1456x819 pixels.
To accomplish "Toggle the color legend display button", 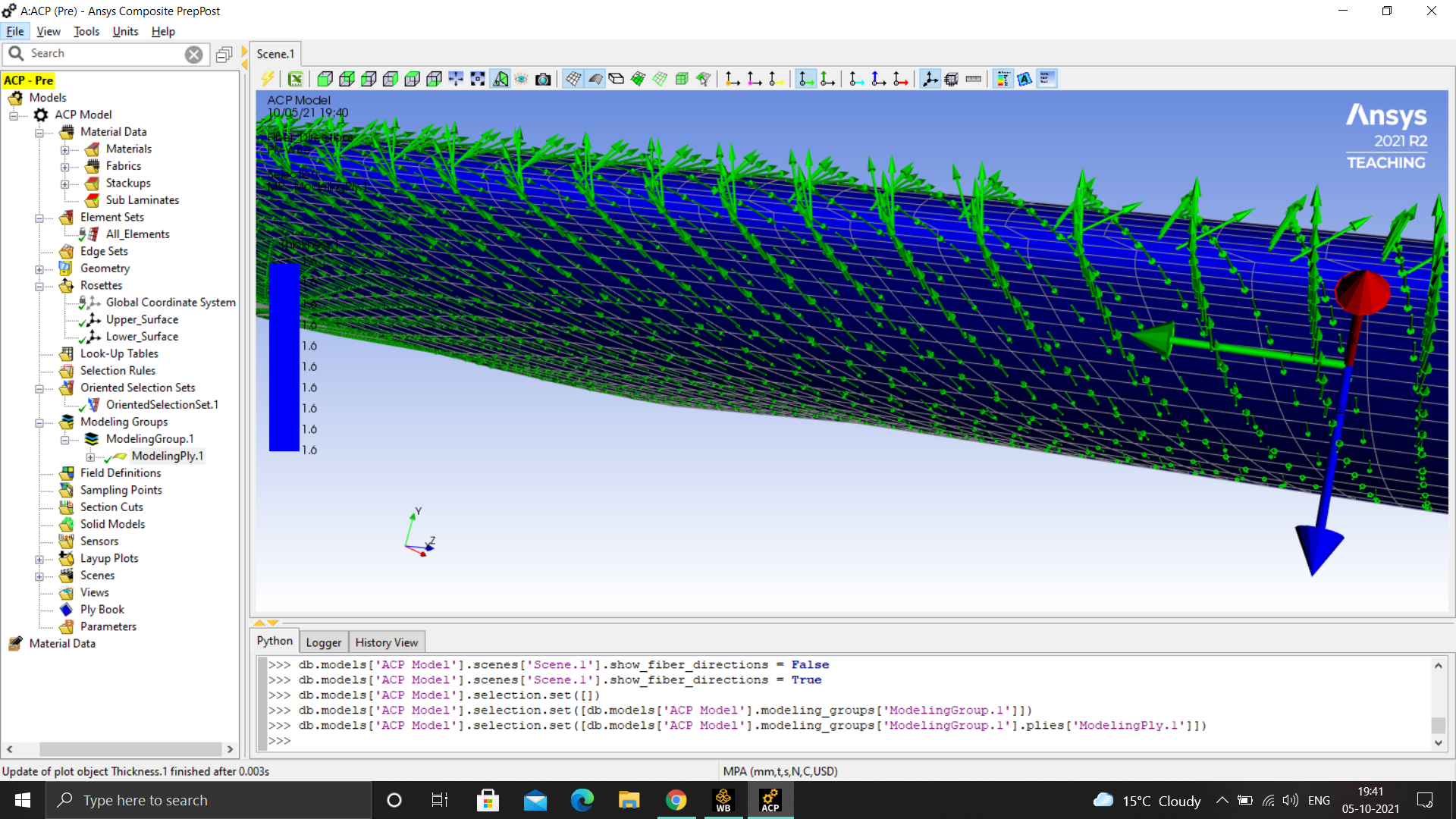I will [x=1003, y=79].
